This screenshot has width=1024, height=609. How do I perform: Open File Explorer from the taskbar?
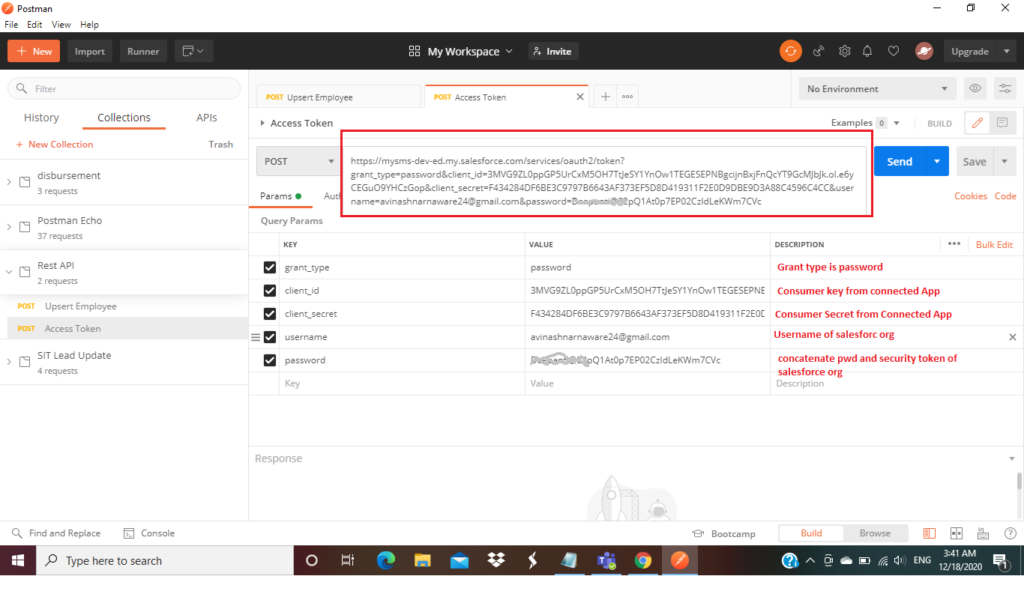pos(423,561)
